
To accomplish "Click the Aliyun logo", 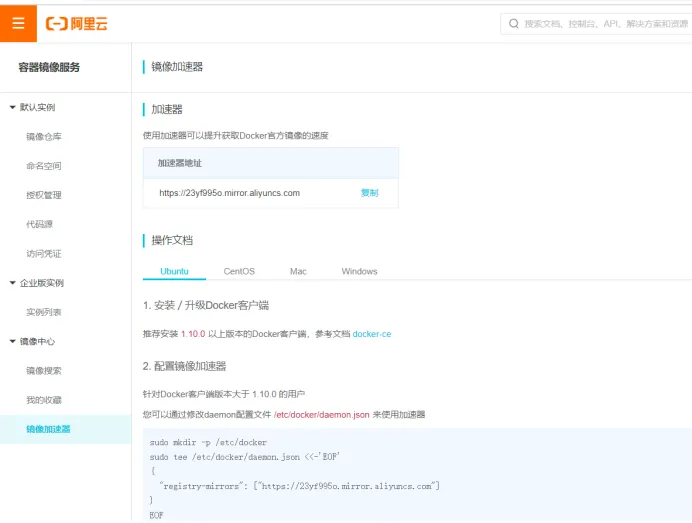I will (x=76, y=23).
